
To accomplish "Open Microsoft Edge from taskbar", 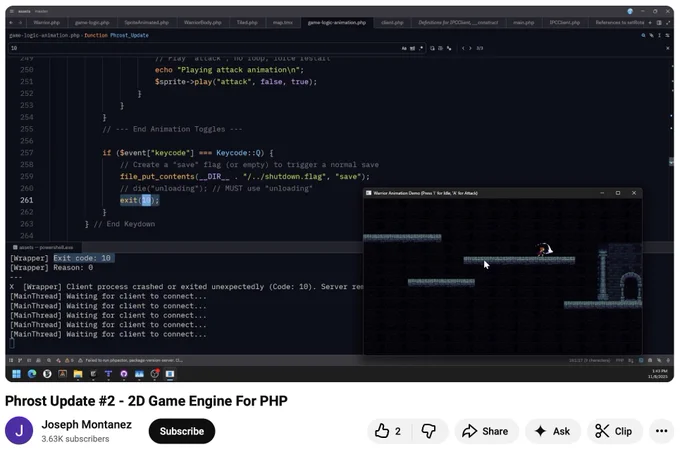I will click(32, 374).
